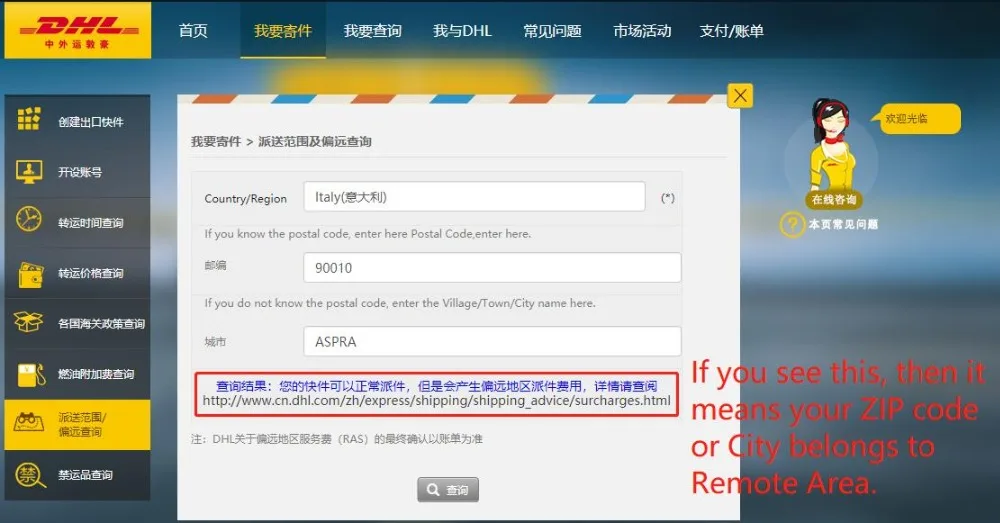
Task: Click the 城市 field label
Action: tap(216, 342)
